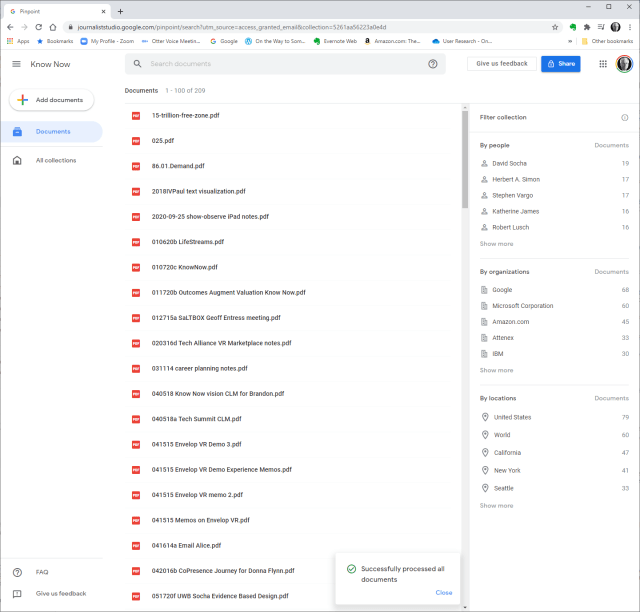This screenshot has width=640, height=612.
Task: Click the Search documents field
Action: [x=280, y=64]
